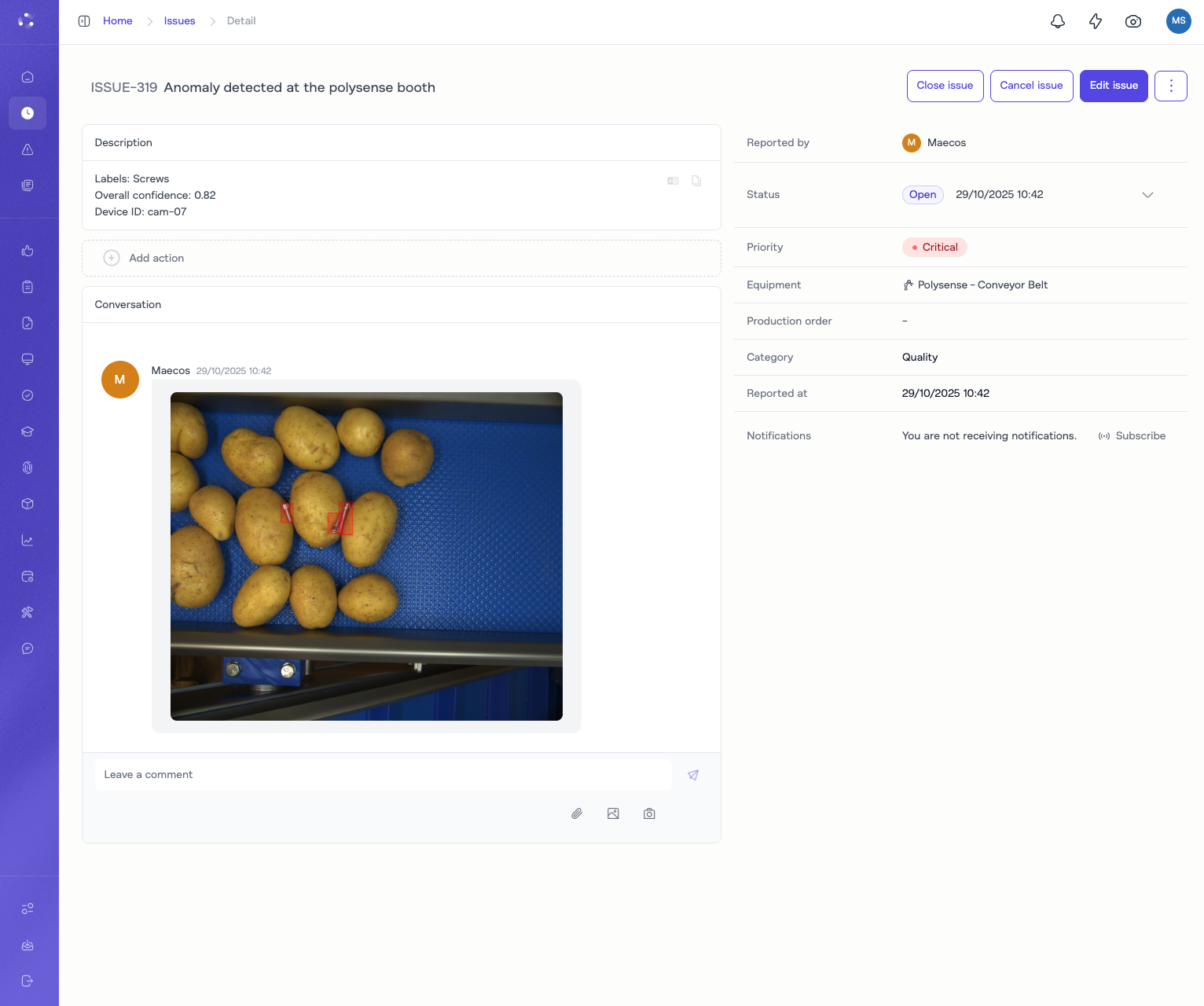Screen dimensions: 1204x1006
Task: Click the insert image icon below comment
Action: 613,813
